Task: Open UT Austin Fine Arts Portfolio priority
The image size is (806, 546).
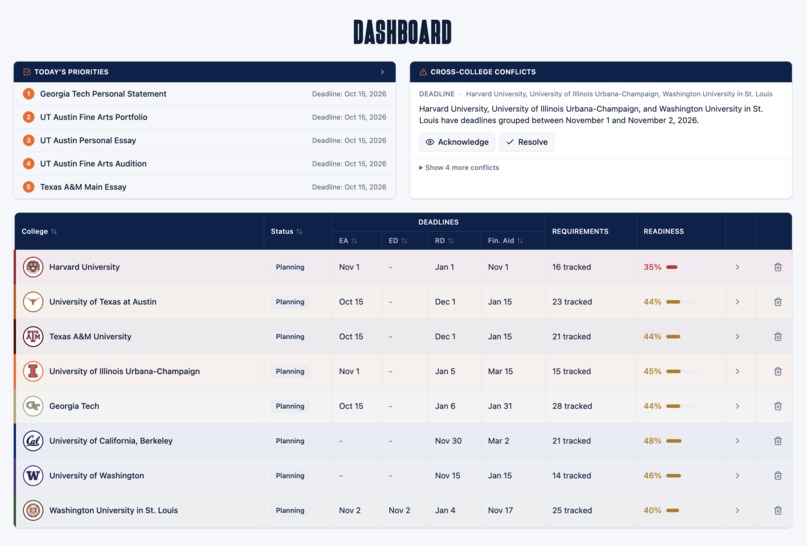Action: [205, 117]
